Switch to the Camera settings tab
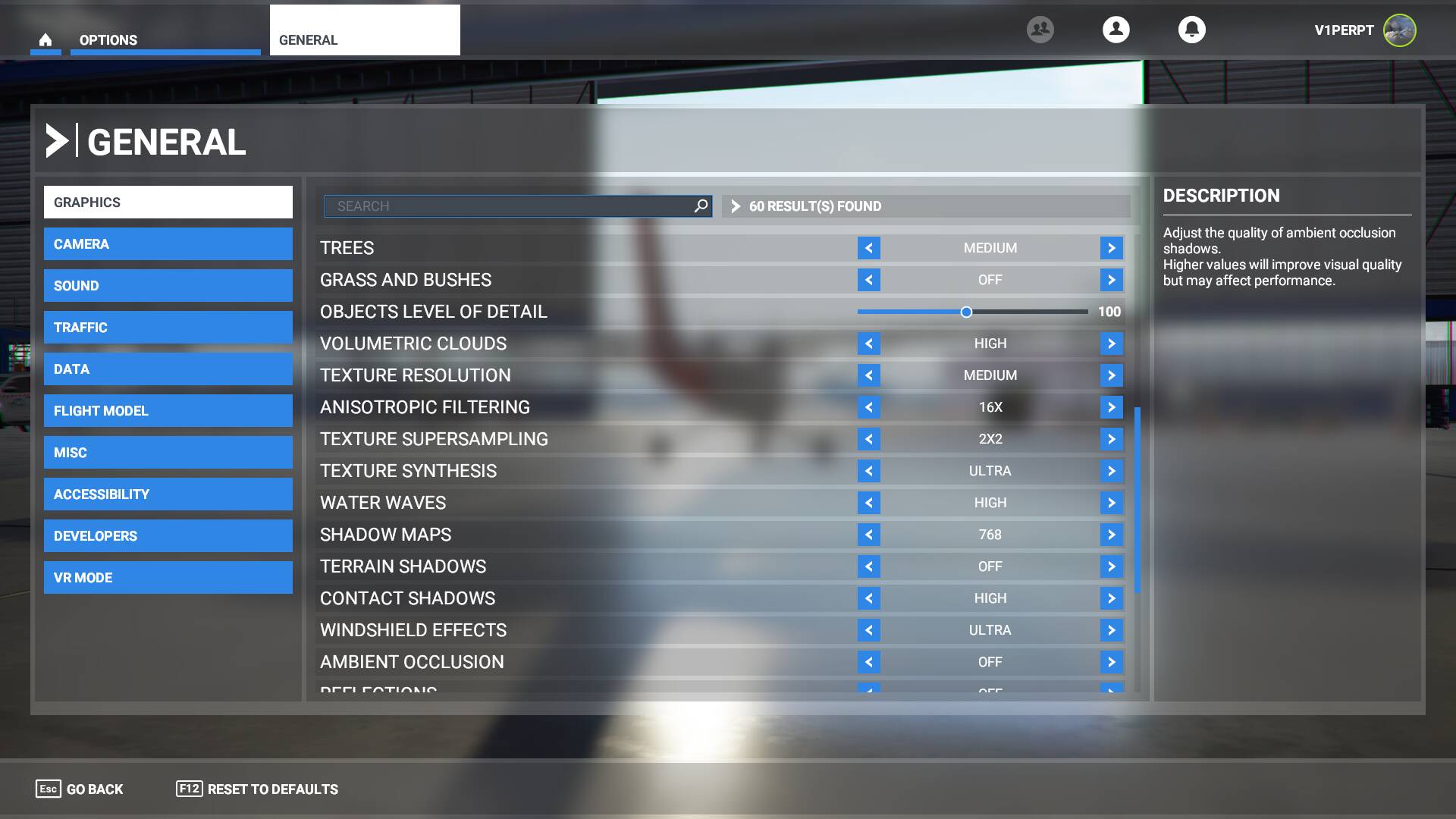Image resolution: width=1456 pixels, height=819 pixels. click(x=168, y=244)
